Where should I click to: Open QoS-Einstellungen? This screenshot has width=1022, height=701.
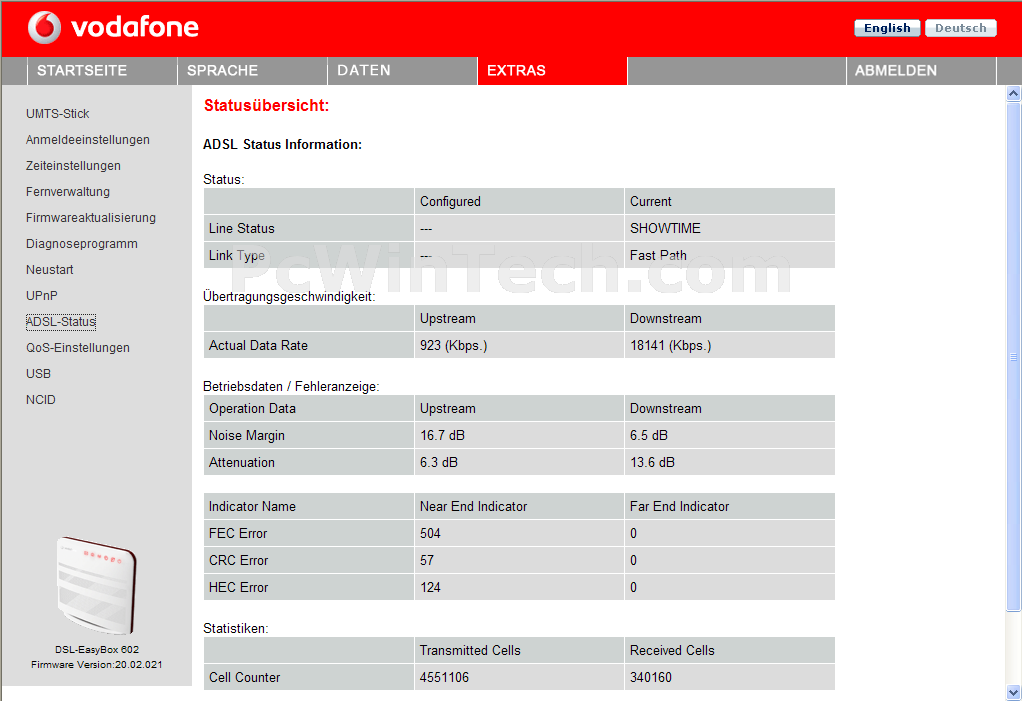(78, 348)
